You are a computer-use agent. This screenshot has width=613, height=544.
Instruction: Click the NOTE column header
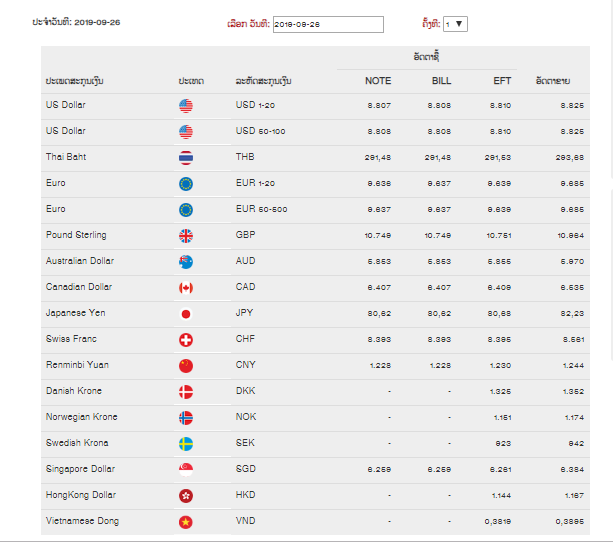(x=378, y=81)
